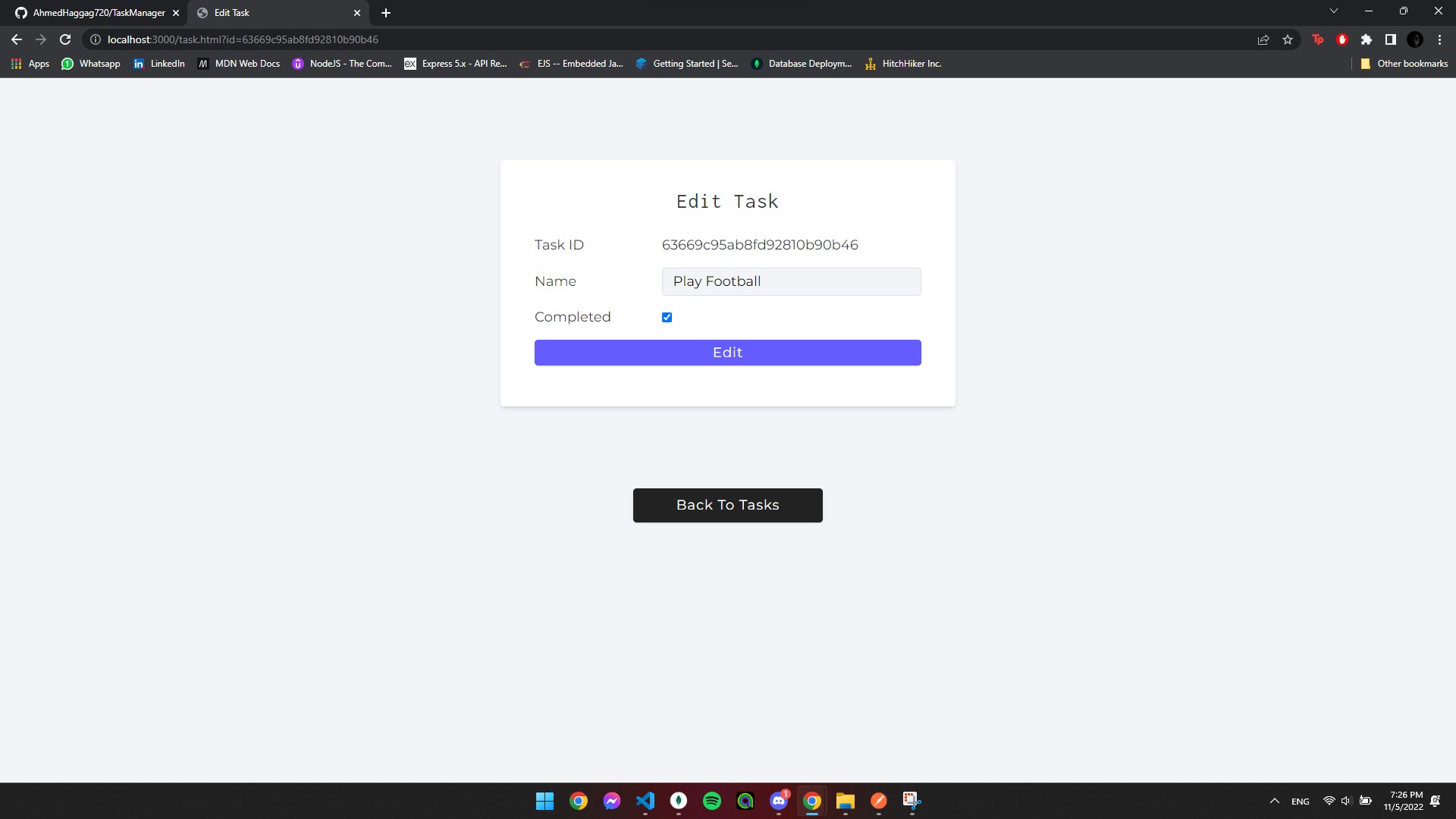This screenshot has width=1456, height=819.
Task: Open Messenger from the taskbar
Action: point(612,801)
